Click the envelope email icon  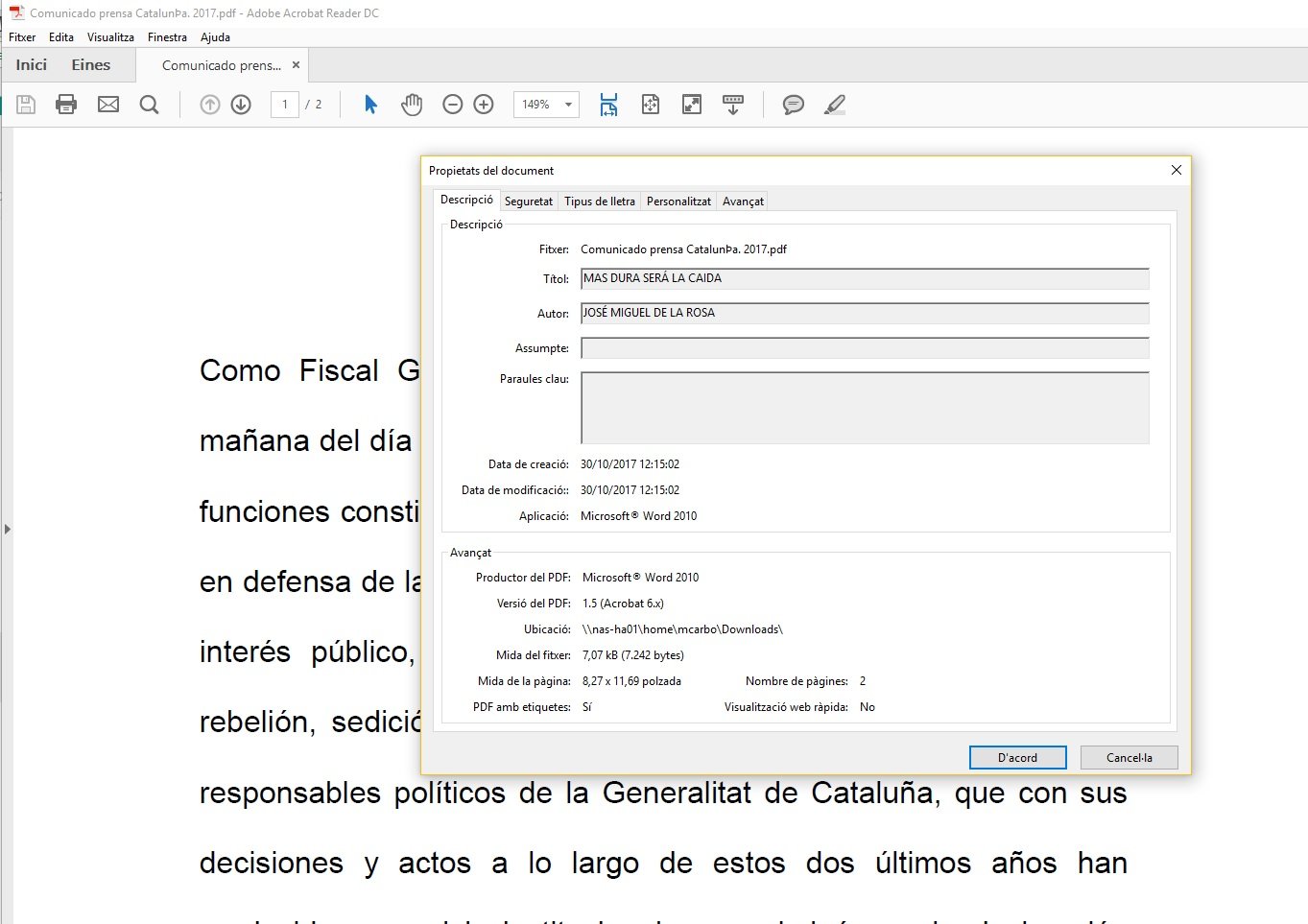click(x=108, y=105)
